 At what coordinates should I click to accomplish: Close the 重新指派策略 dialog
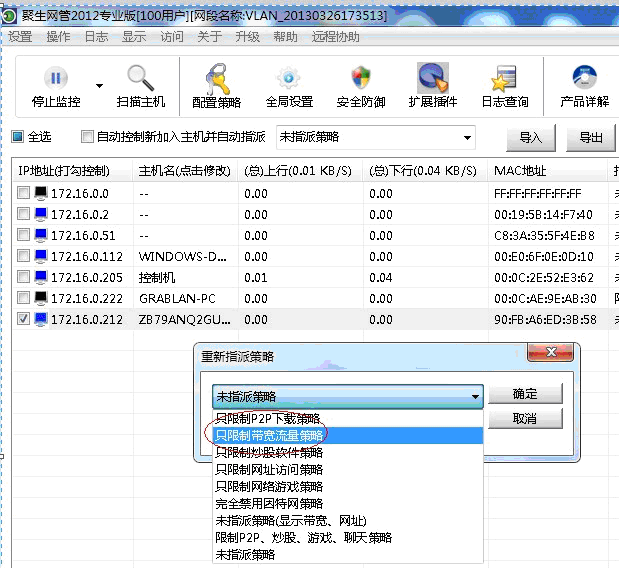click(x=552, y=355)
